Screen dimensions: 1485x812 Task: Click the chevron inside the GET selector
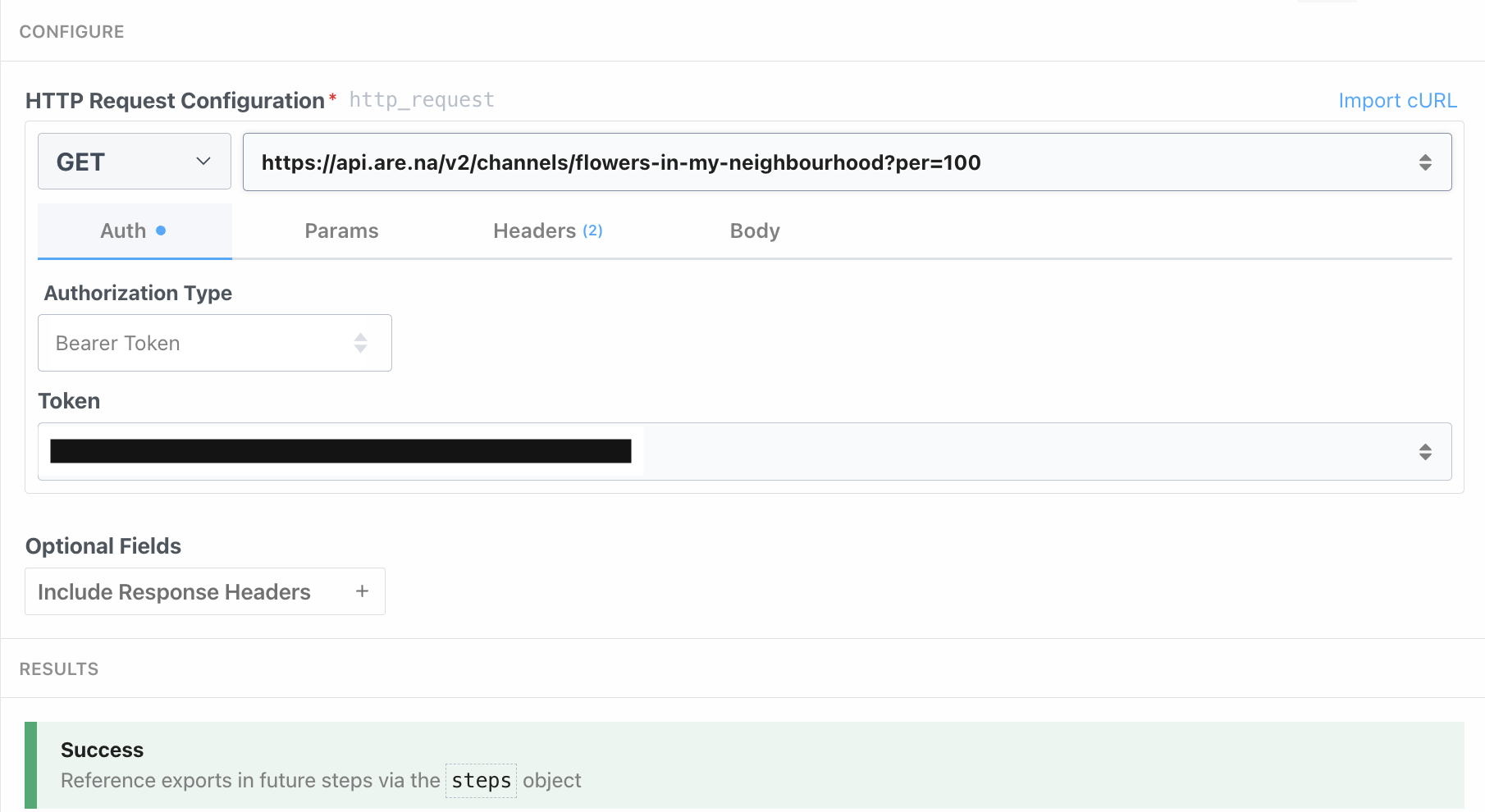point(203,161)
